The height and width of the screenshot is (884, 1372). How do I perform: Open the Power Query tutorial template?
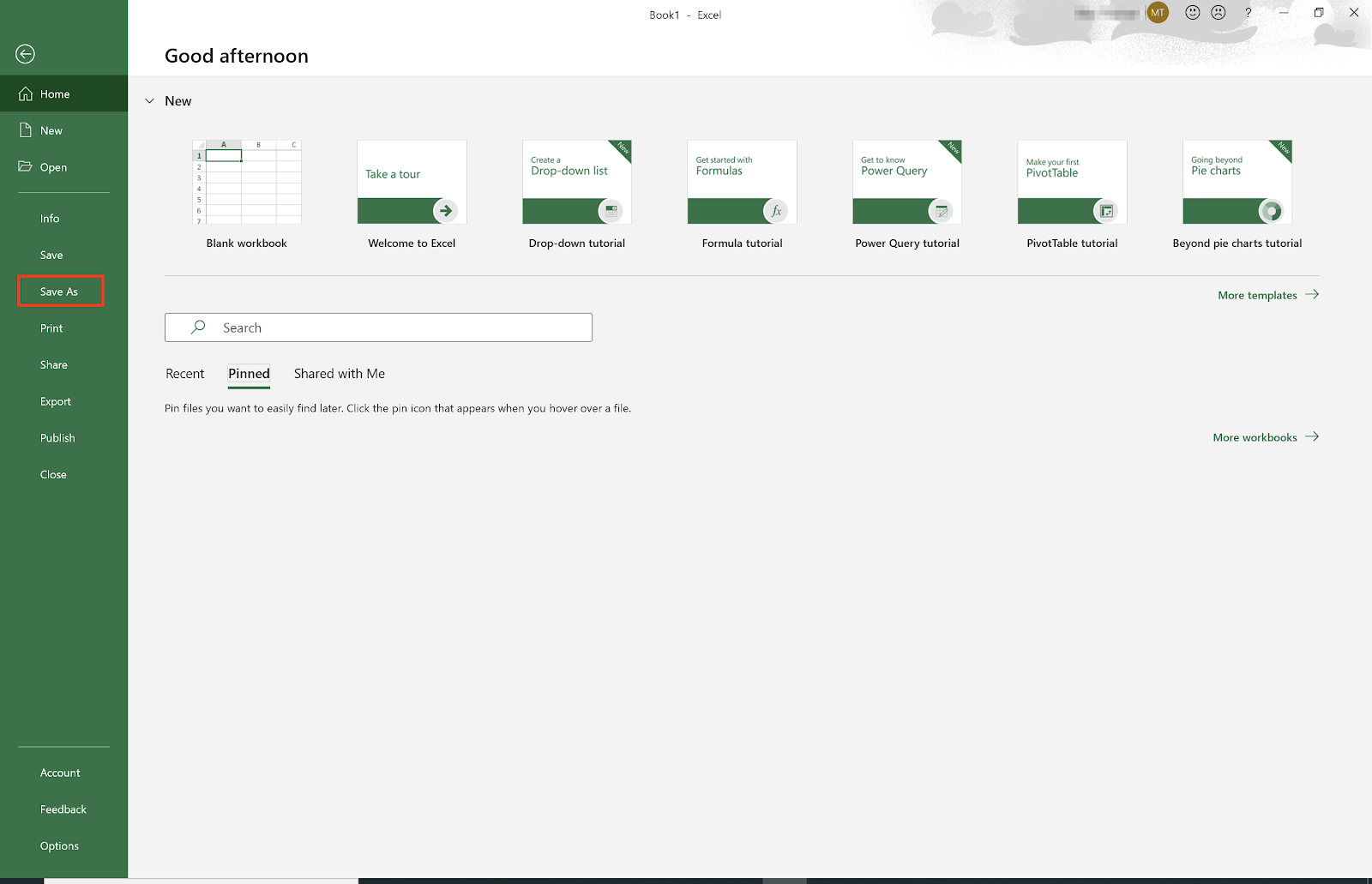(907, 182)
